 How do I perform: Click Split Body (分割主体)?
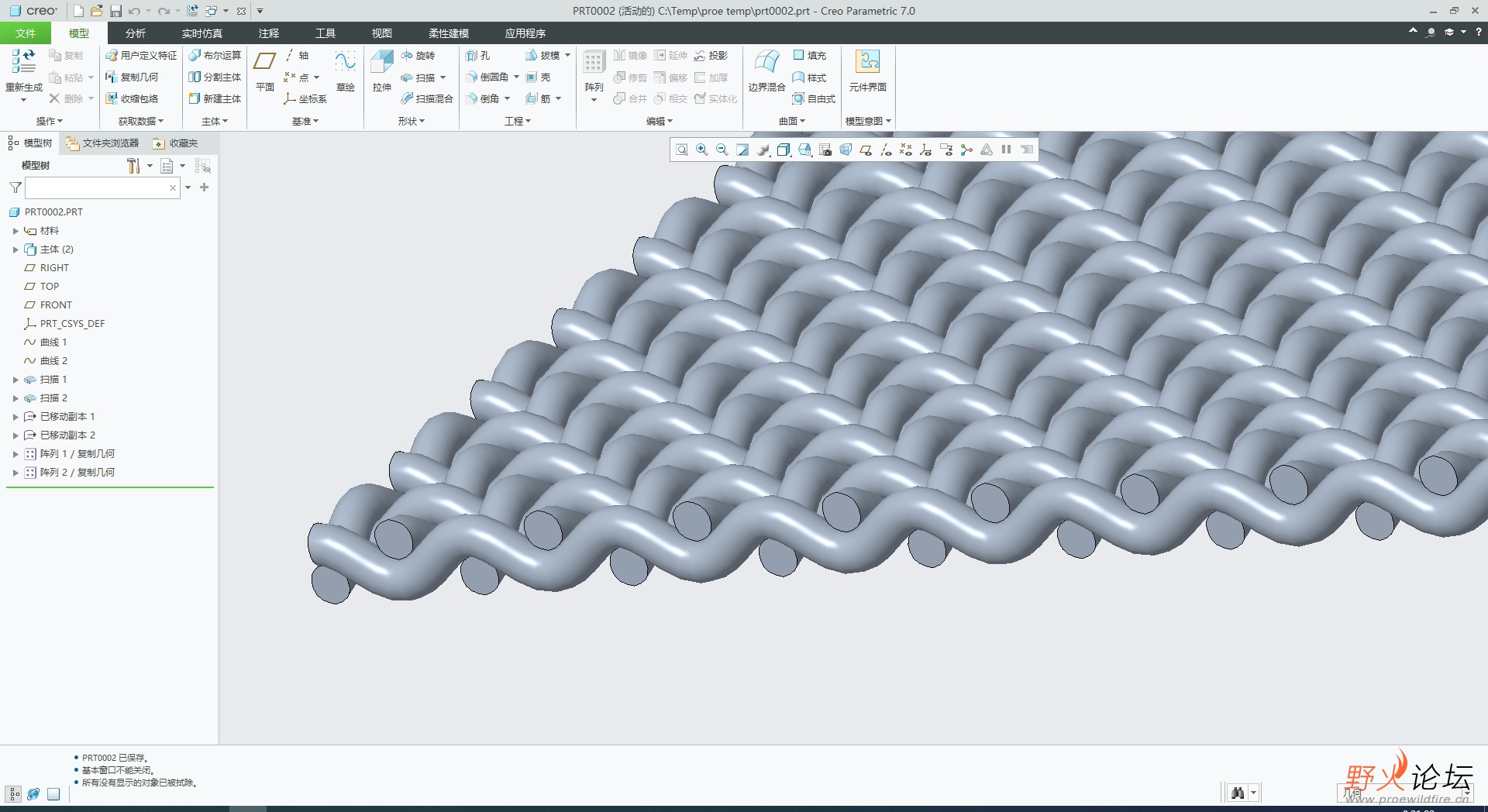pos(215,77)
